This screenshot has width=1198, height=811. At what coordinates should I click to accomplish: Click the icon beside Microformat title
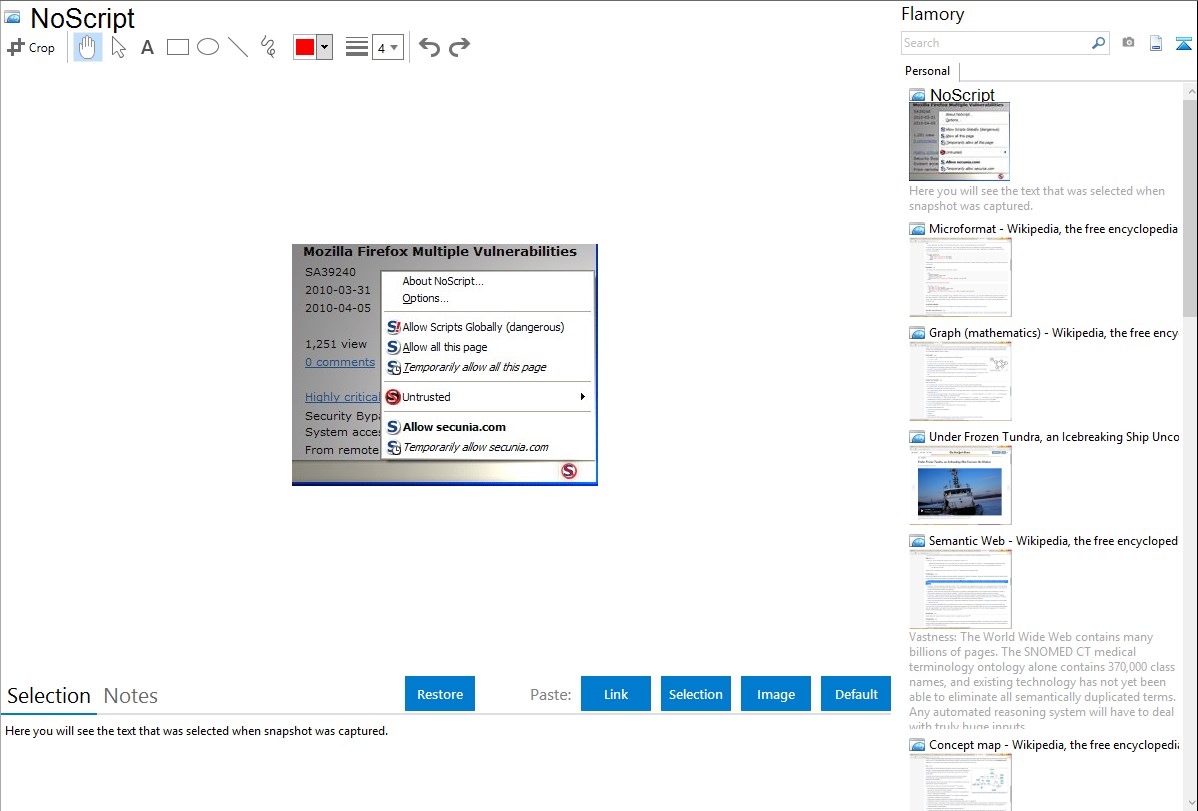pyautogui.click(x=917, y=229)
